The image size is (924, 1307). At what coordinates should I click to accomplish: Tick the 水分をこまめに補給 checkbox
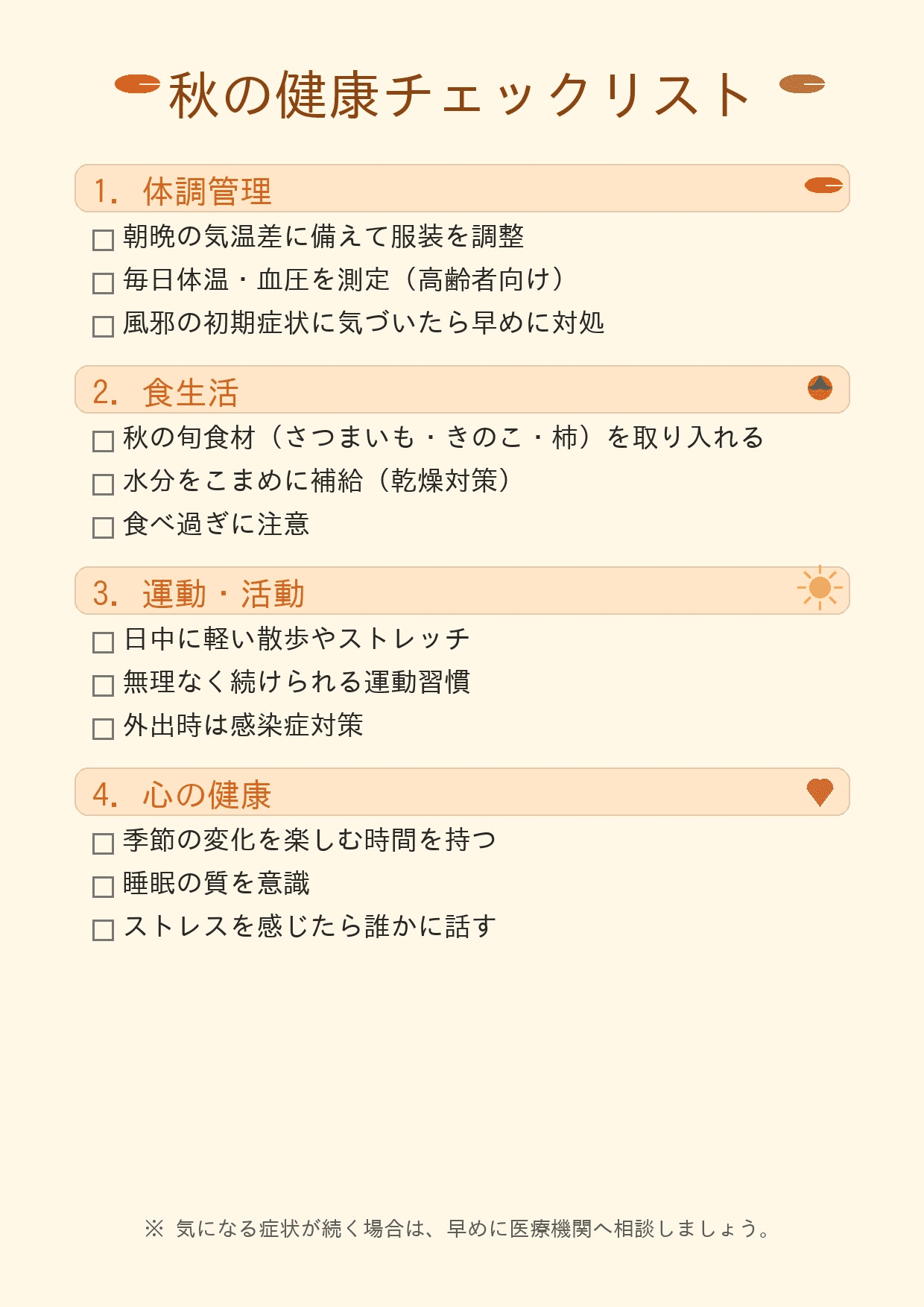[x=103, y=484]
